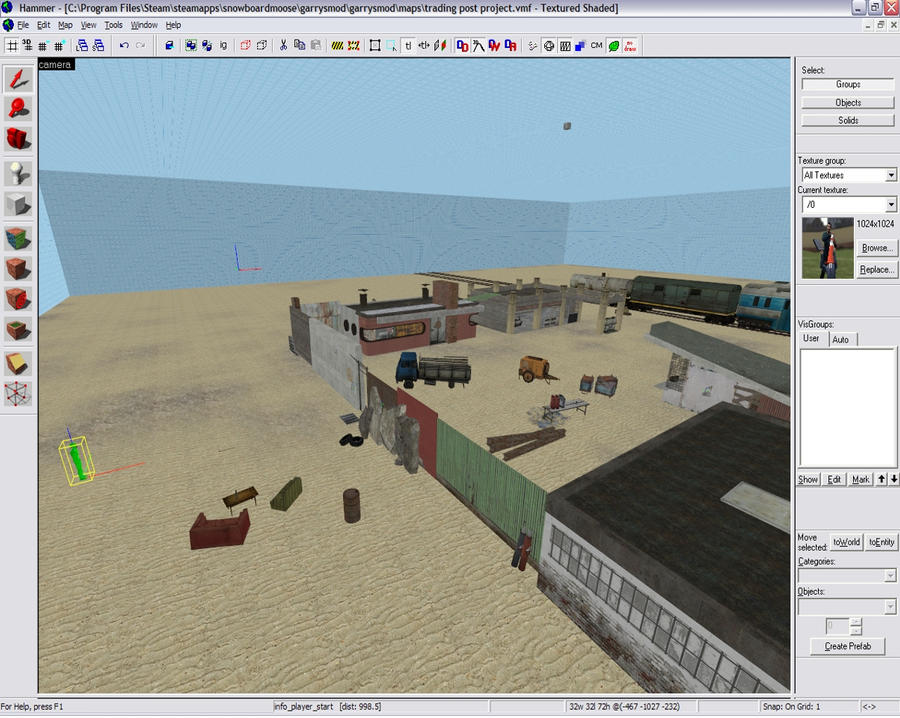This screenshot has height=718, width=900.
Task: Click the Copy icon
Action: [299, 45]
